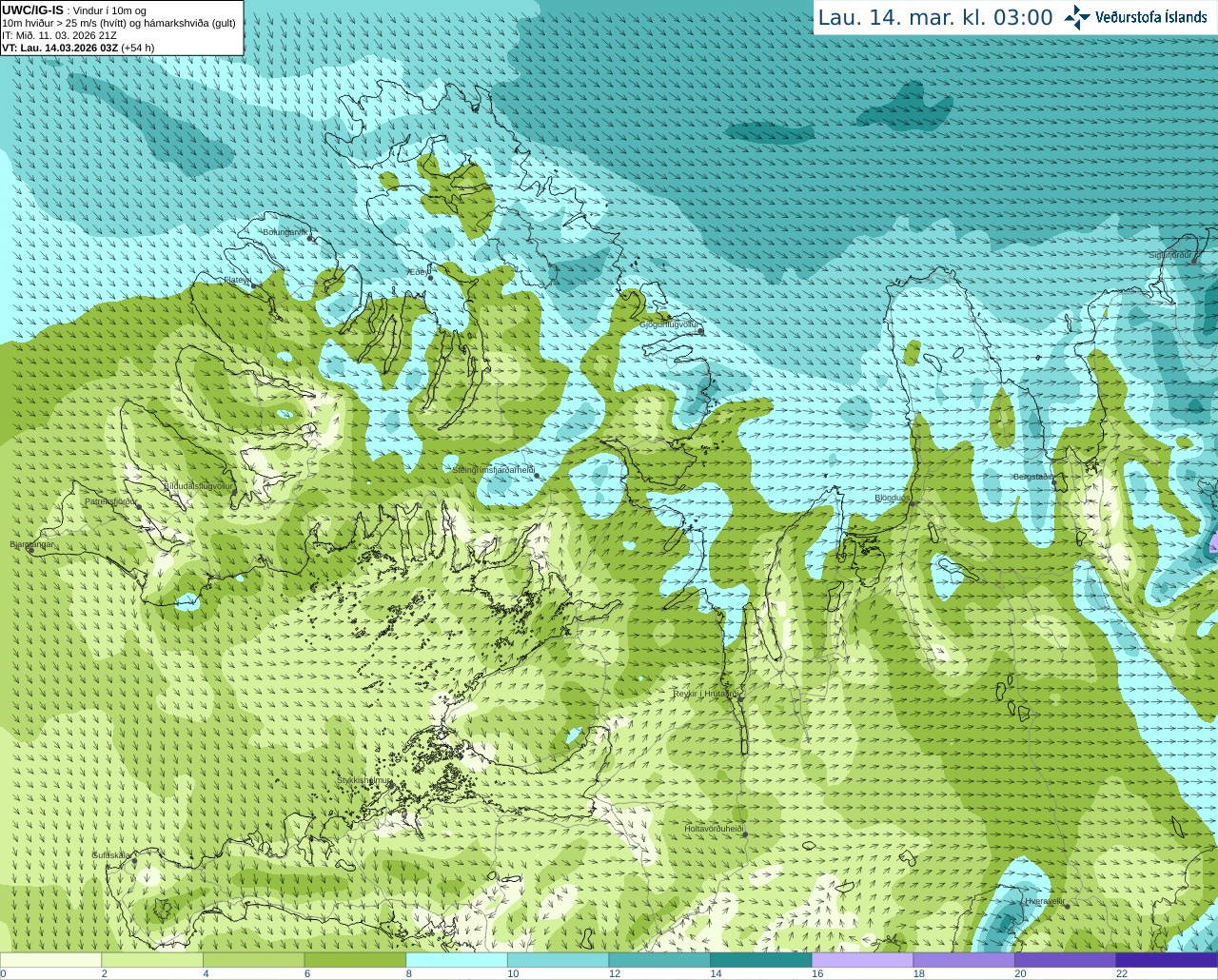Click the legend tick value 8

(408, 973)
